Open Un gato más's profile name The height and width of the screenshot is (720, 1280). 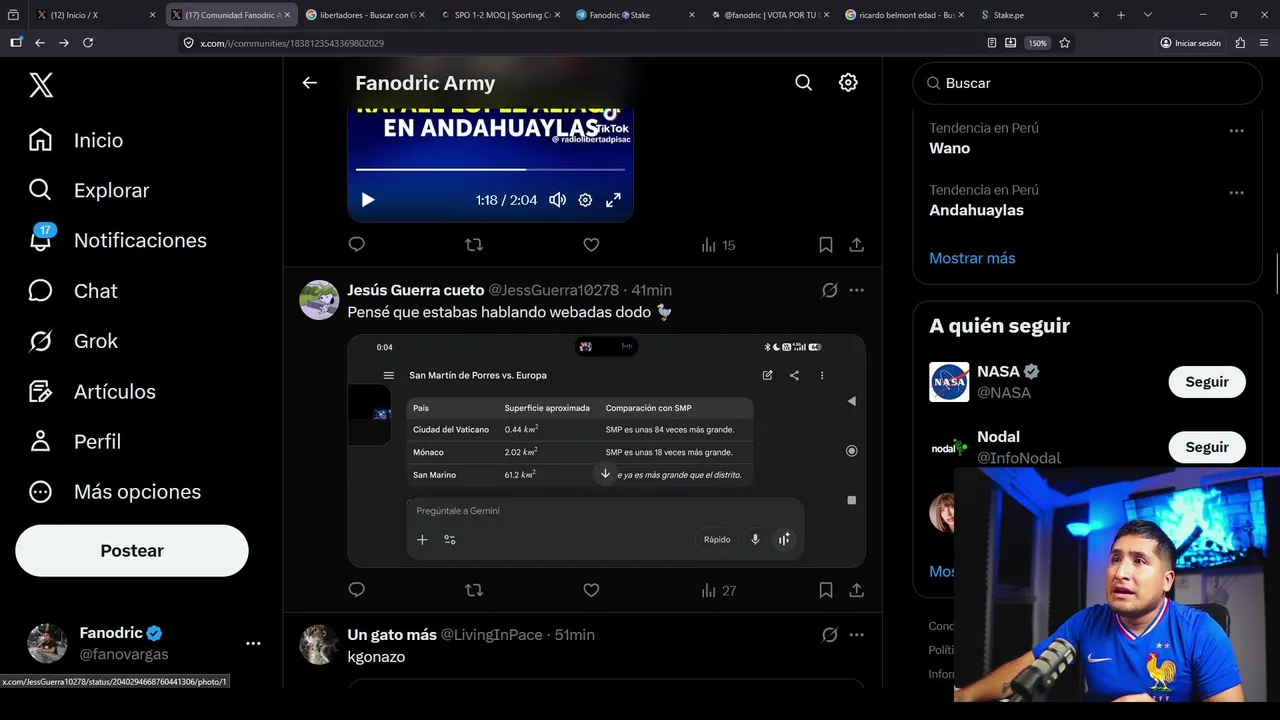pos(392,635)
